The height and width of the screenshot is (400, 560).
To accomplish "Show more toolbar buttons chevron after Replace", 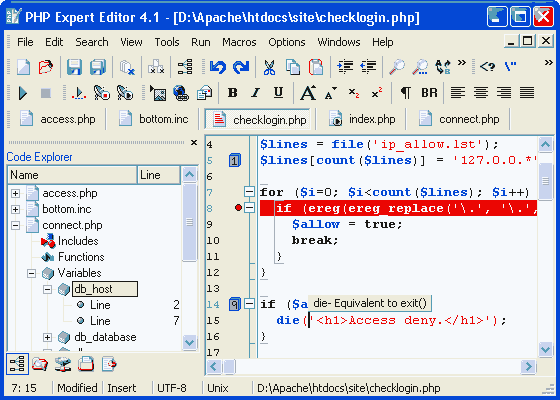I will tap(462, 62).
